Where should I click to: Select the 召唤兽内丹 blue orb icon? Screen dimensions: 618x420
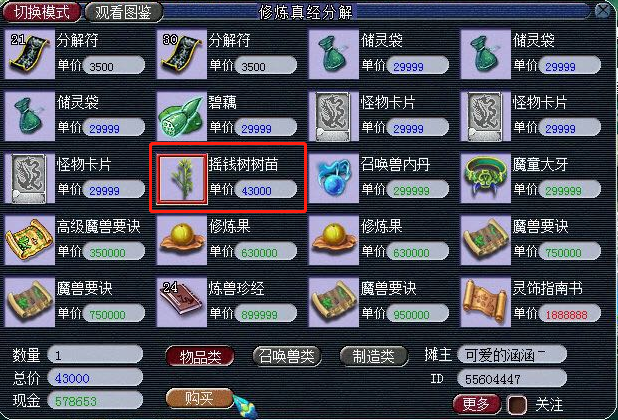pos(334,179)
